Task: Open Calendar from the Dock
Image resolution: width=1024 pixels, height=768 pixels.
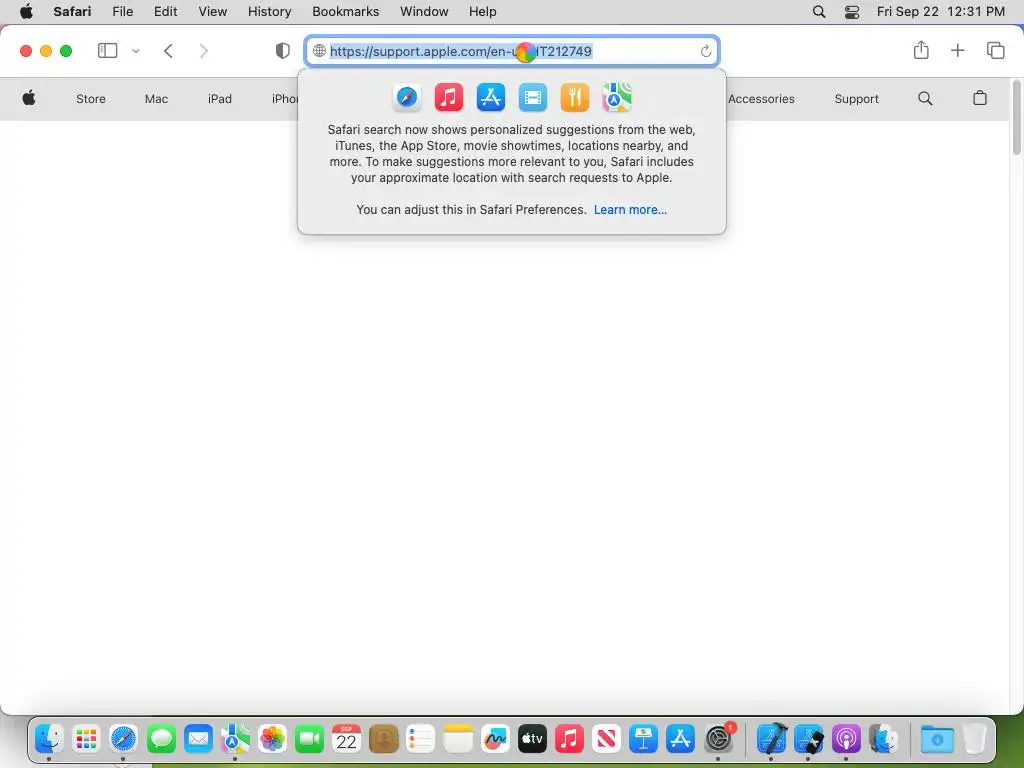Action: pos(346,739)
